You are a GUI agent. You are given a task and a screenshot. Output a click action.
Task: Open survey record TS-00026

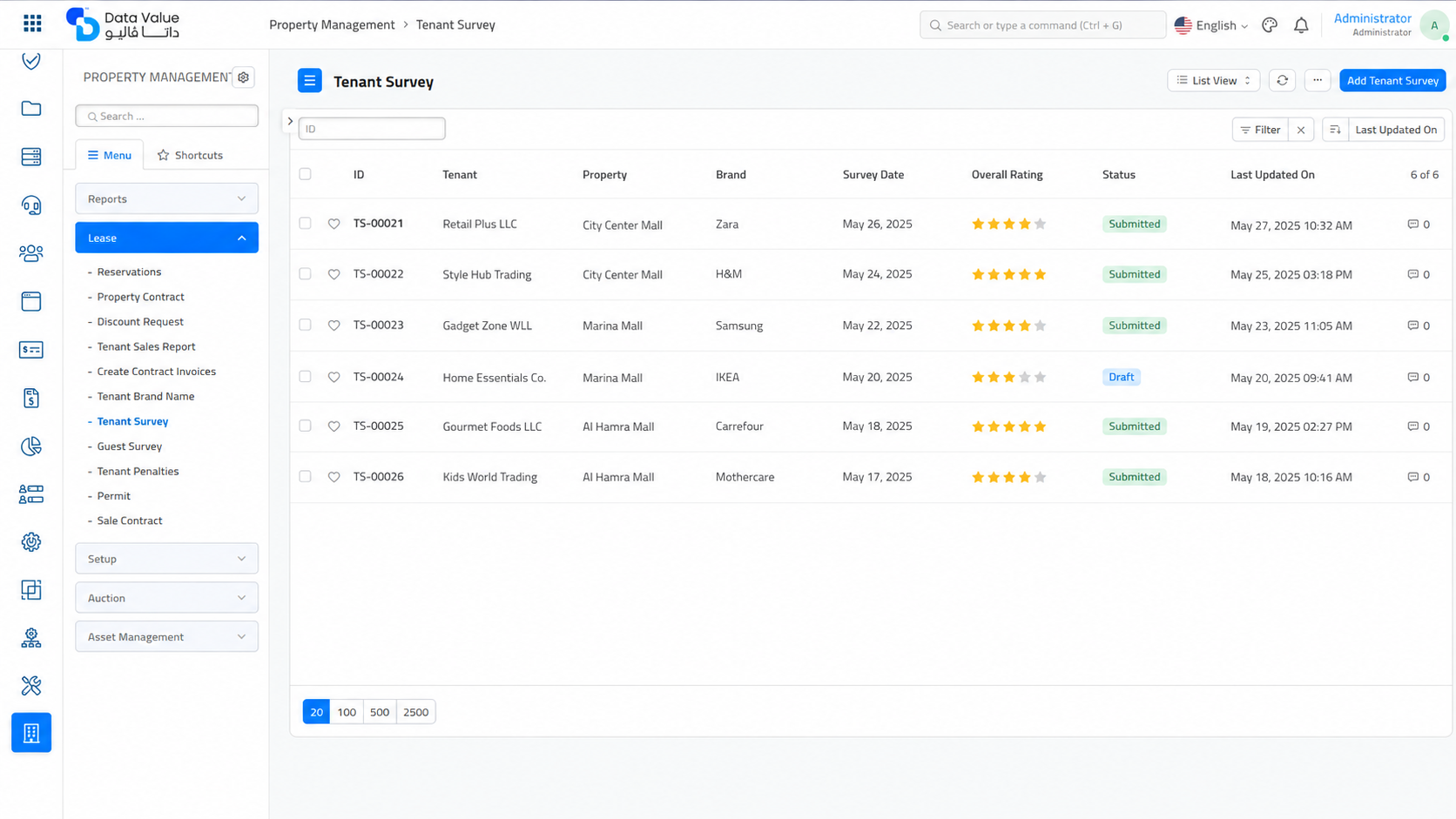point(379,477)
